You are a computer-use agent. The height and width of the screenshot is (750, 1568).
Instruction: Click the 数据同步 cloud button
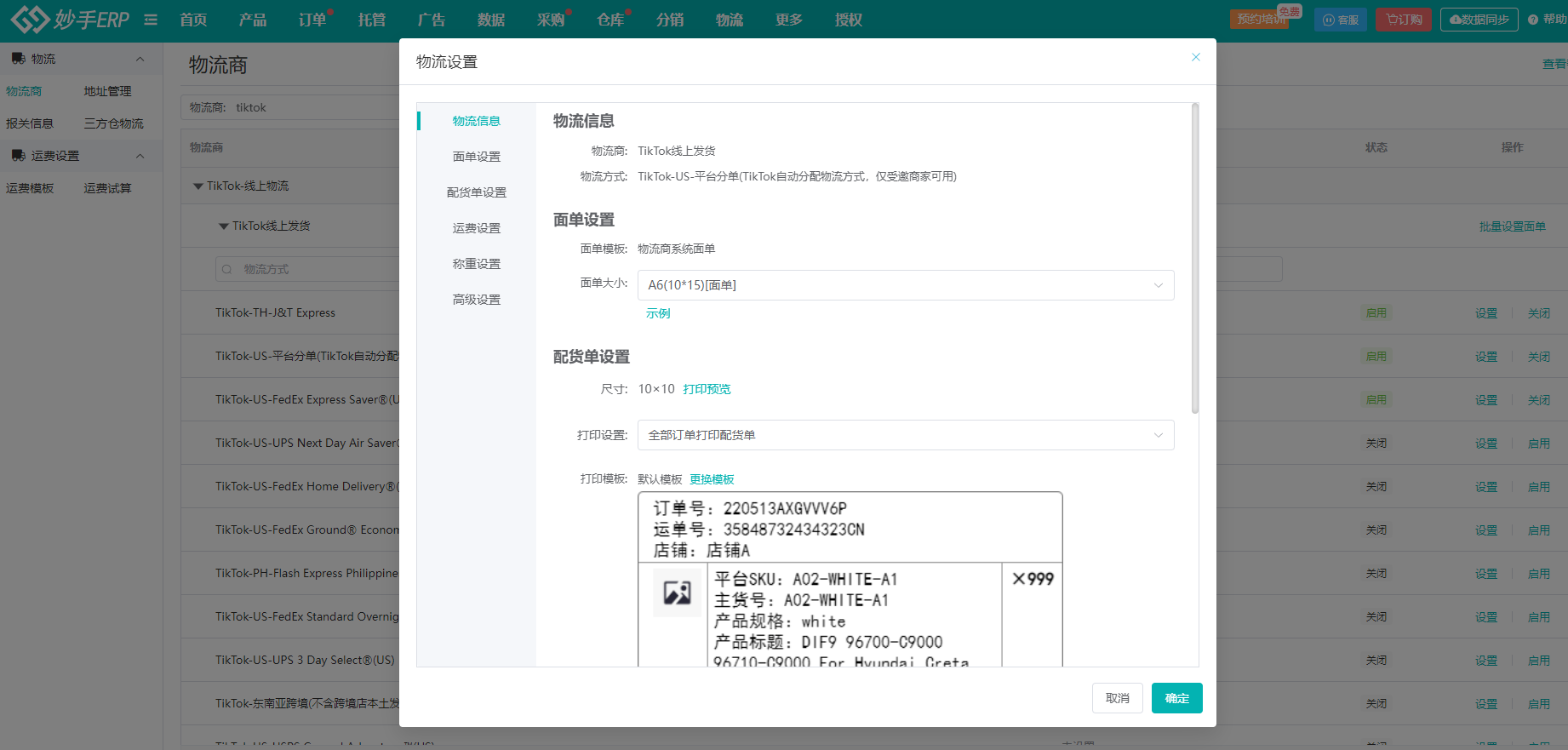tap(1479, 20)
